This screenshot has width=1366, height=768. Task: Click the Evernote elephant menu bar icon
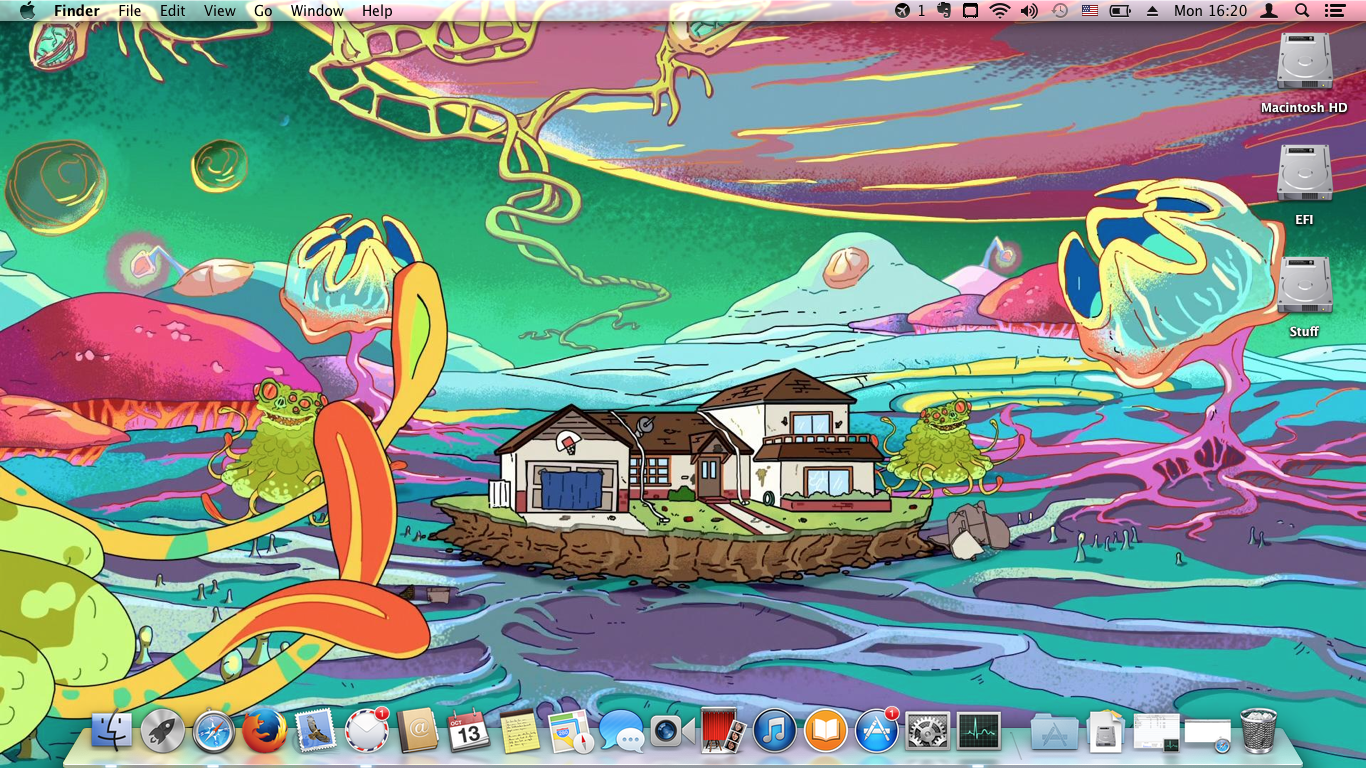[943, 11]
